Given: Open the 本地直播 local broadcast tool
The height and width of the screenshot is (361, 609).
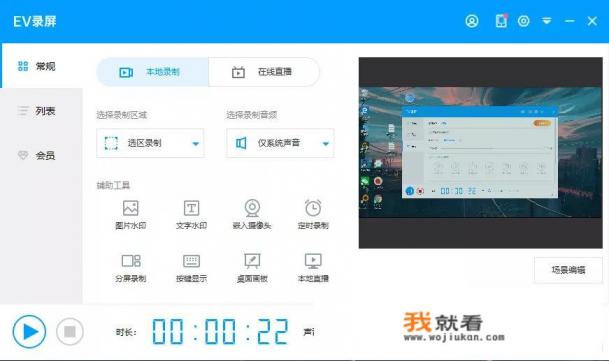Looking at the screenshot, I should (x=313, y=268).
